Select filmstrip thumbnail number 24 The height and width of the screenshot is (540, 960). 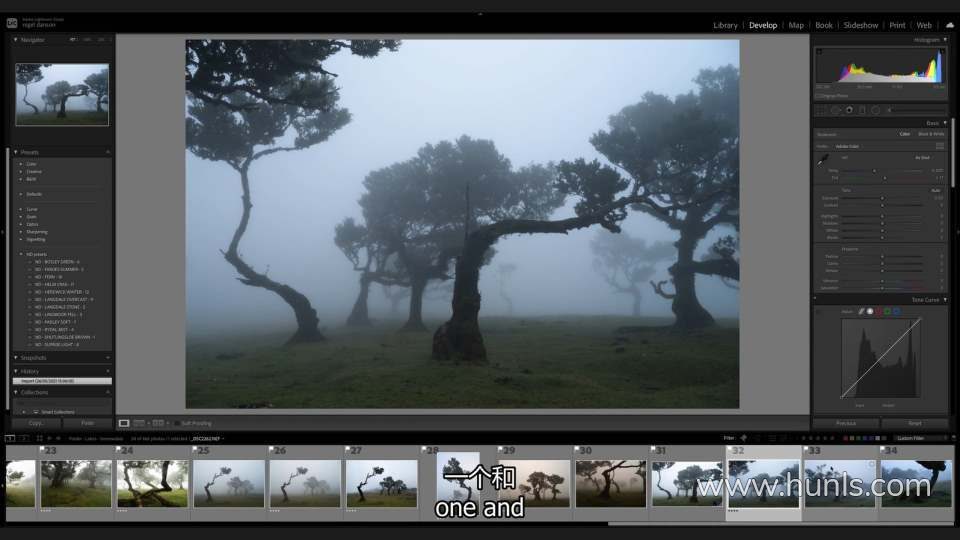point(152,483)
